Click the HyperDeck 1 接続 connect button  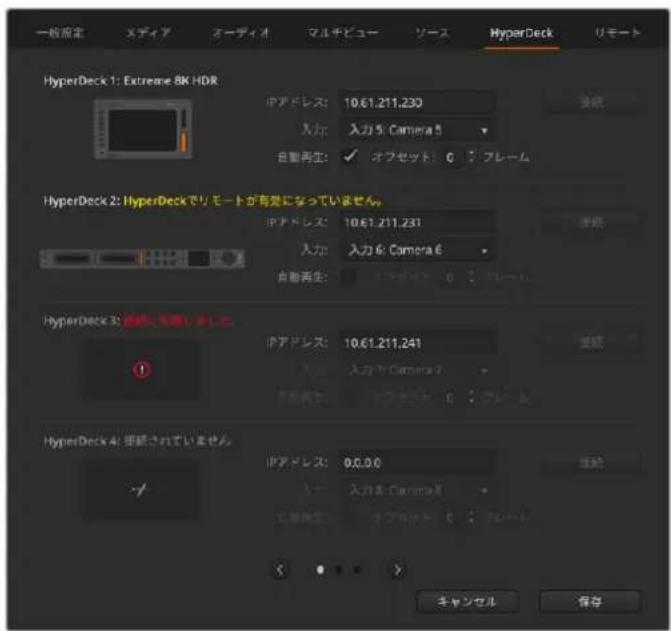[x=592, y=102]
